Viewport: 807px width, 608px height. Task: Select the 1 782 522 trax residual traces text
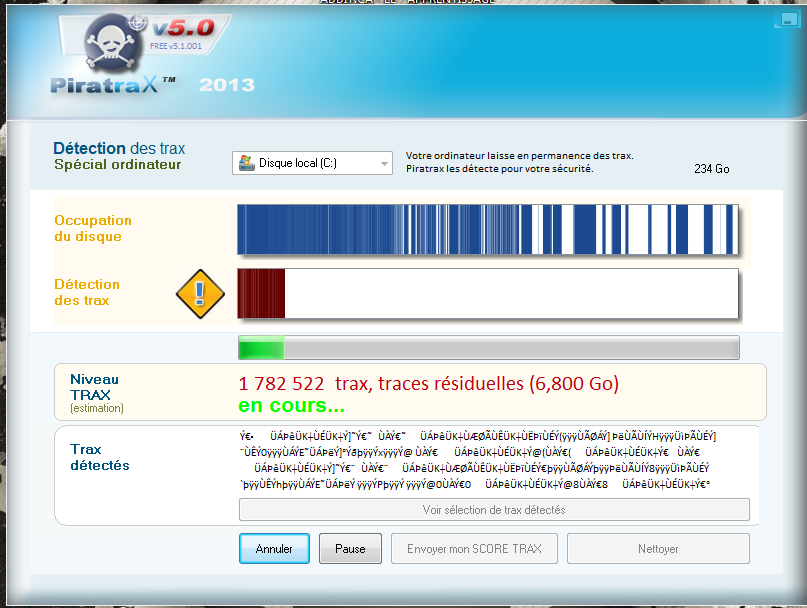pyautogui.click(x=429, y=384)
